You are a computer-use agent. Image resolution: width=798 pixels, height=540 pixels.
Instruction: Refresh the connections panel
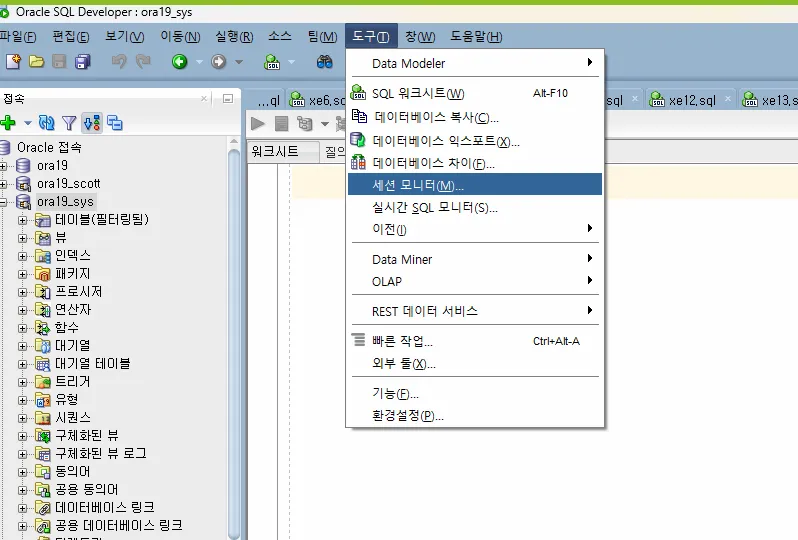[46, 123]
